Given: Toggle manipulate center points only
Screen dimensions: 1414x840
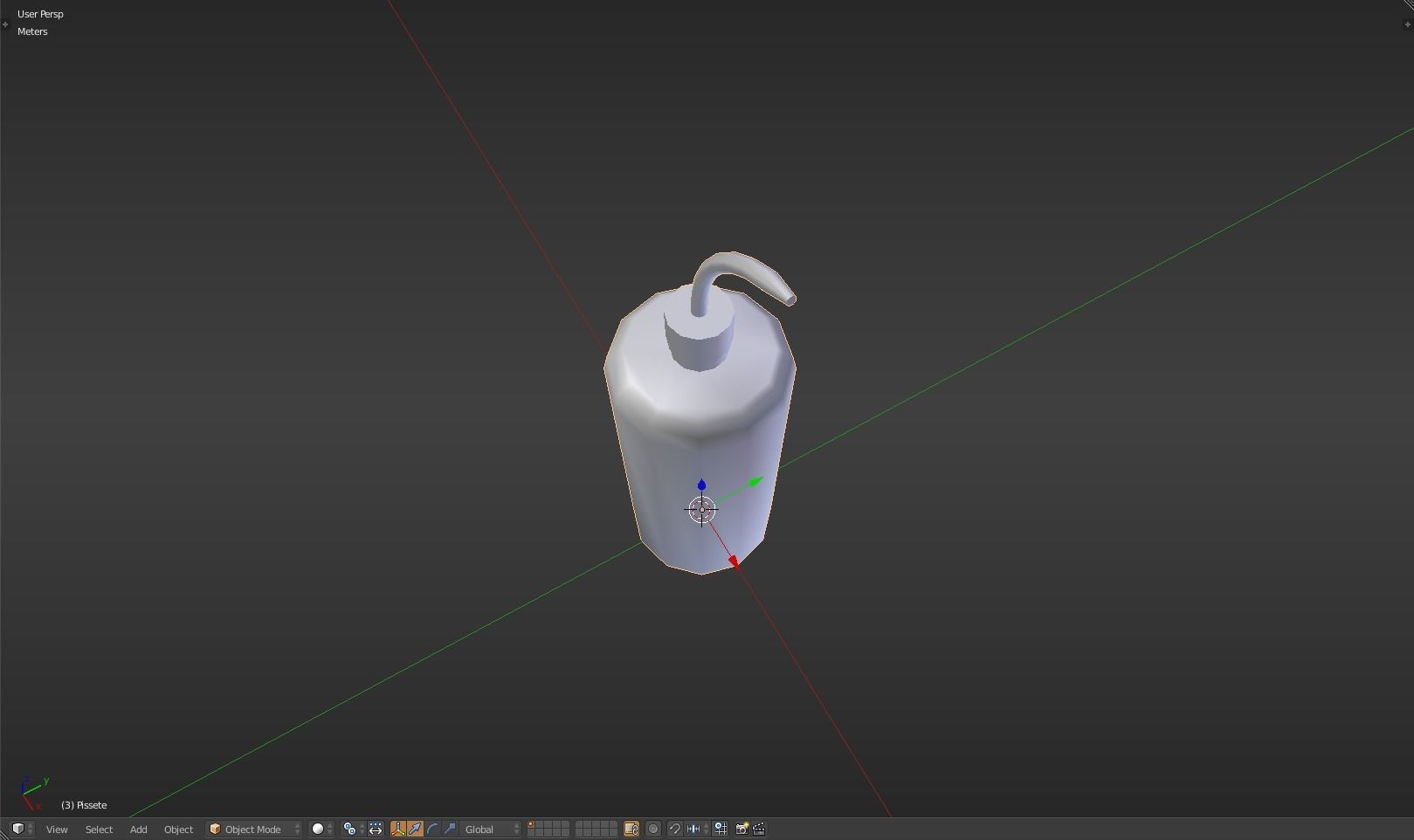Looking at the screenshot, I should [x=376, y=829].
